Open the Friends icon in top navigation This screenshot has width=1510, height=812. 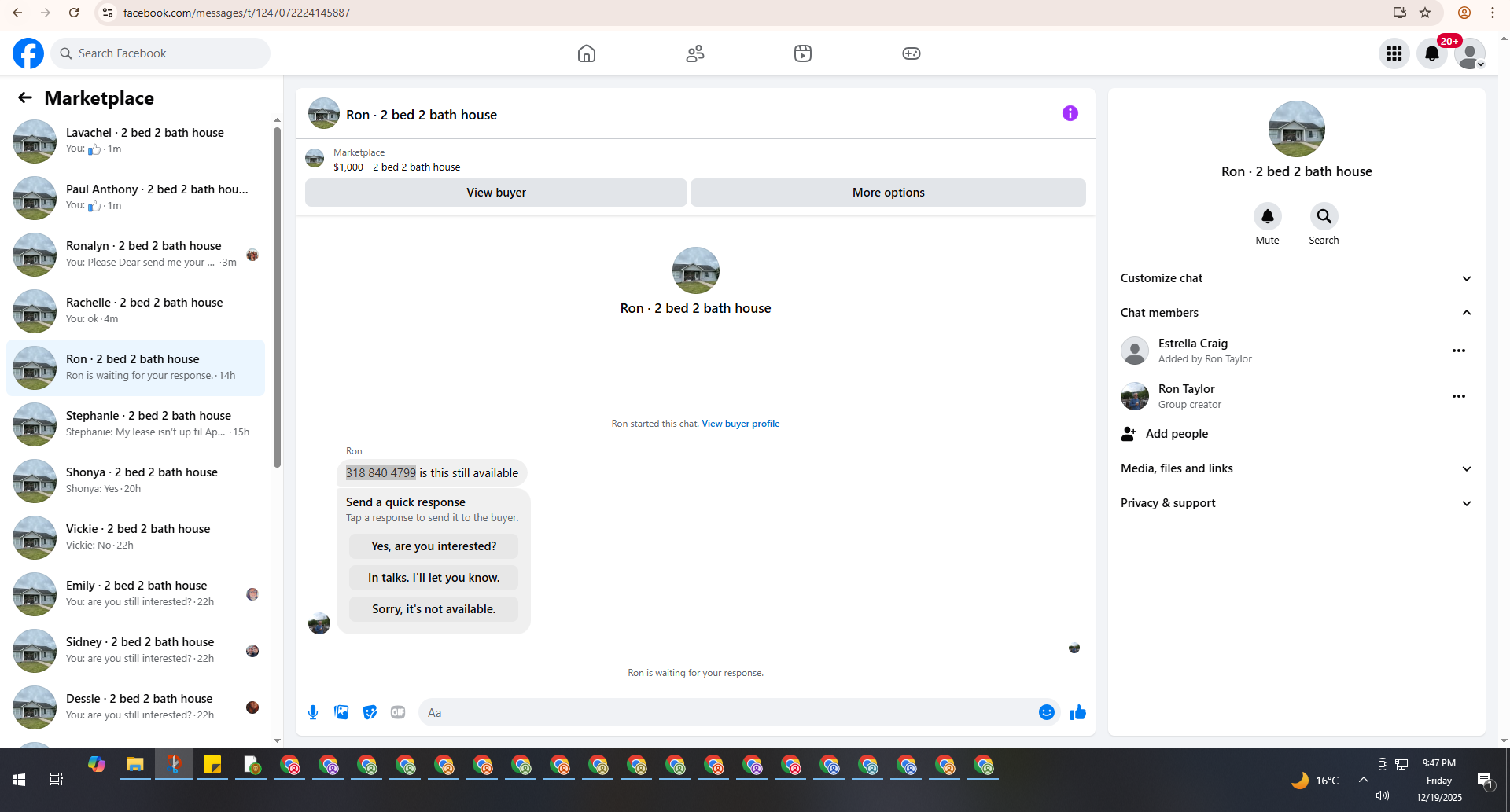pos(695,53)
